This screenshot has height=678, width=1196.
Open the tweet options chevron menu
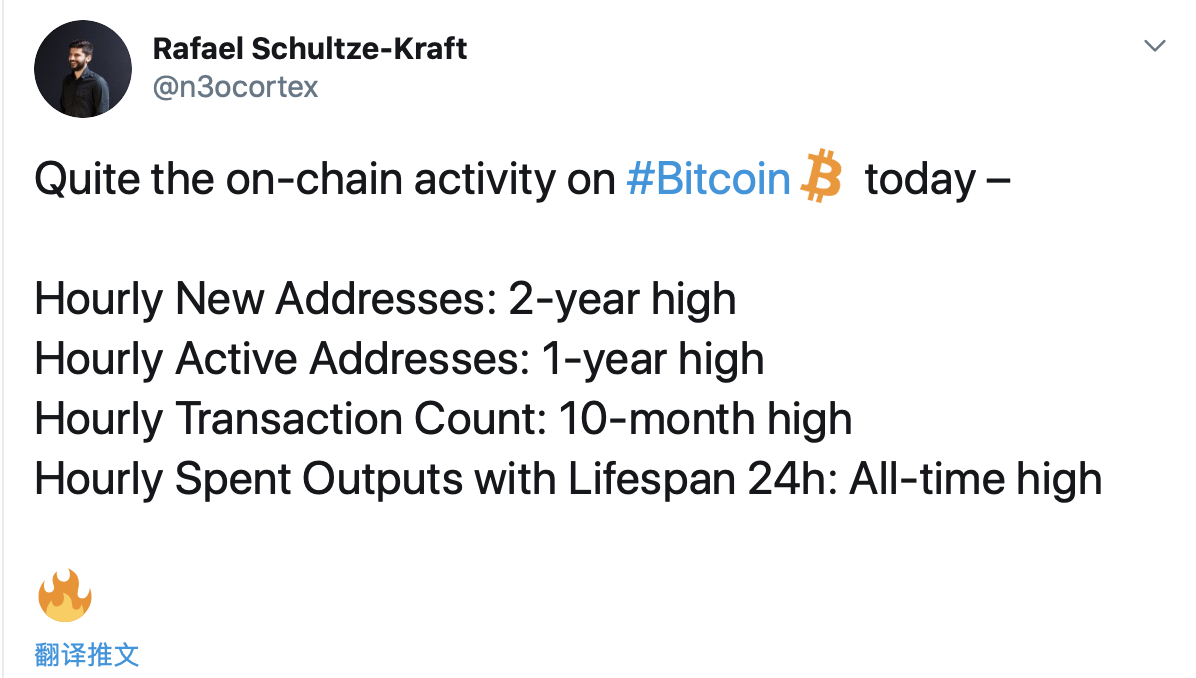click(1155, 46)
